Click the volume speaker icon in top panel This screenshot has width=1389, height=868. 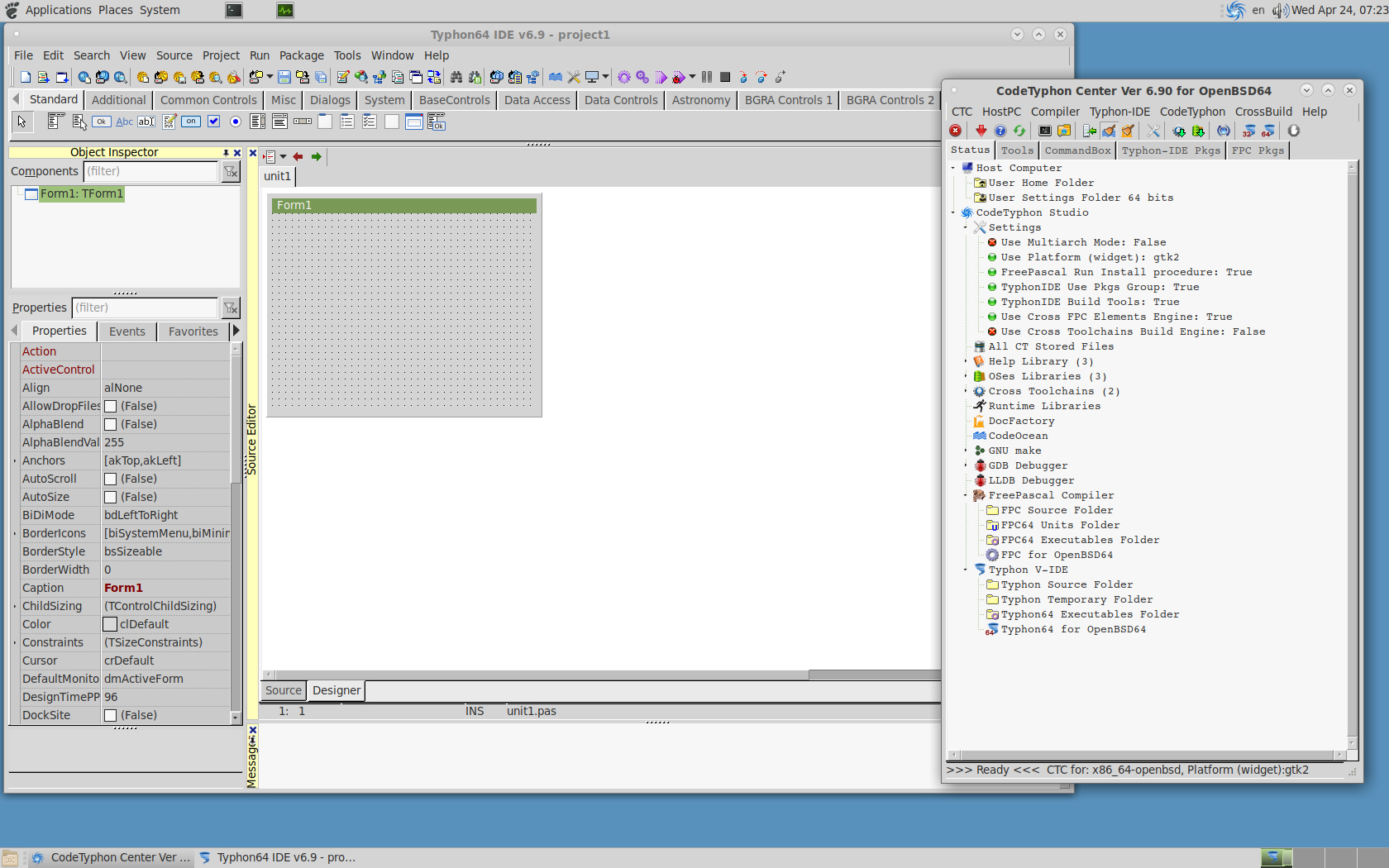1280,10
